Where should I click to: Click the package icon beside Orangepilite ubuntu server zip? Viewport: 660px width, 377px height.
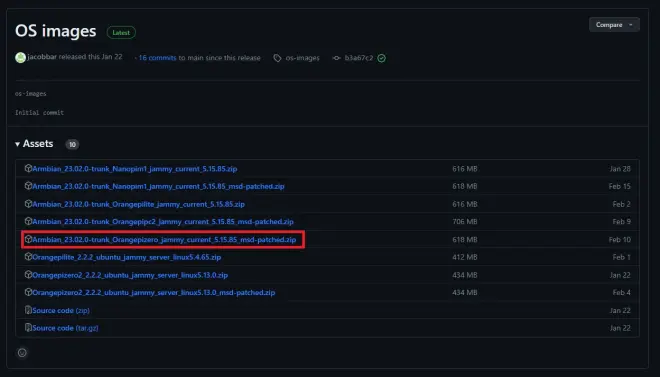(28, 257)
